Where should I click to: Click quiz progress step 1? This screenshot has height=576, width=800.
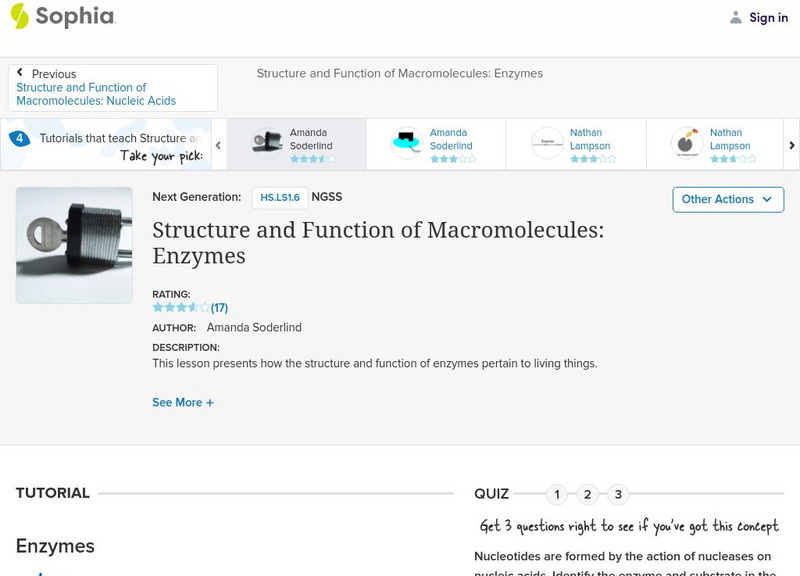557,493
